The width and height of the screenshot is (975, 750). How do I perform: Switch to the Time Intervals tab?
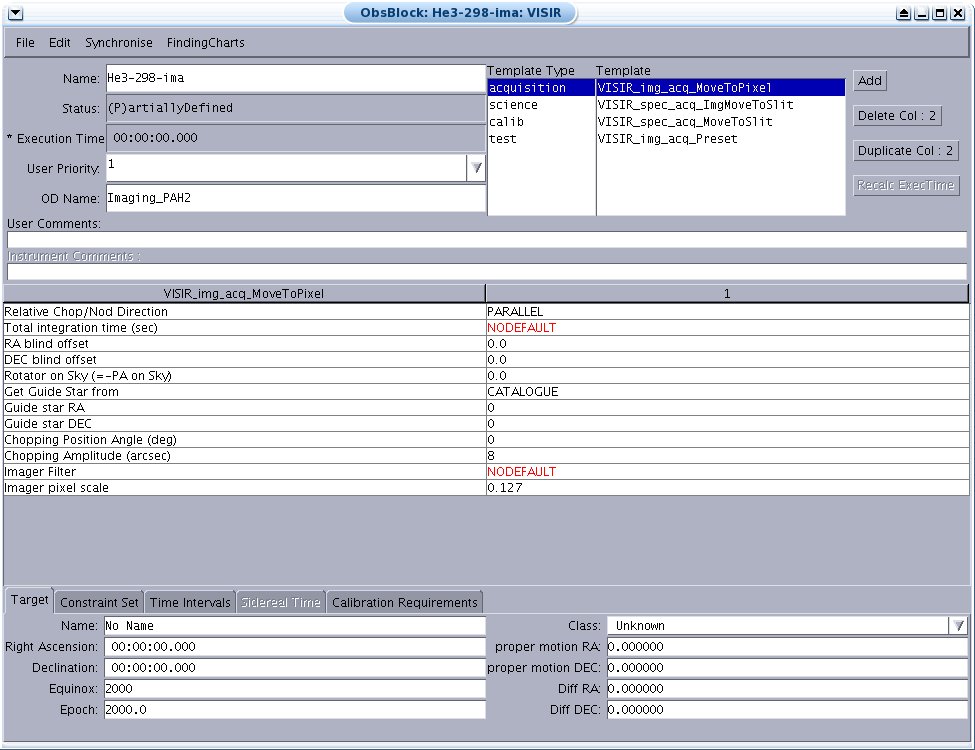point(190,602)
